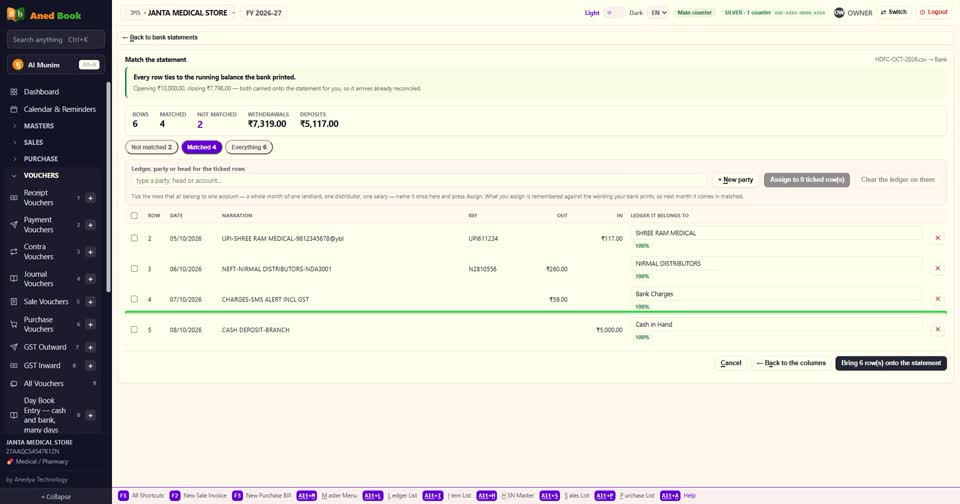Open the Dashboard icon in sidebar
960x504 pixels.
pos(13,92)
